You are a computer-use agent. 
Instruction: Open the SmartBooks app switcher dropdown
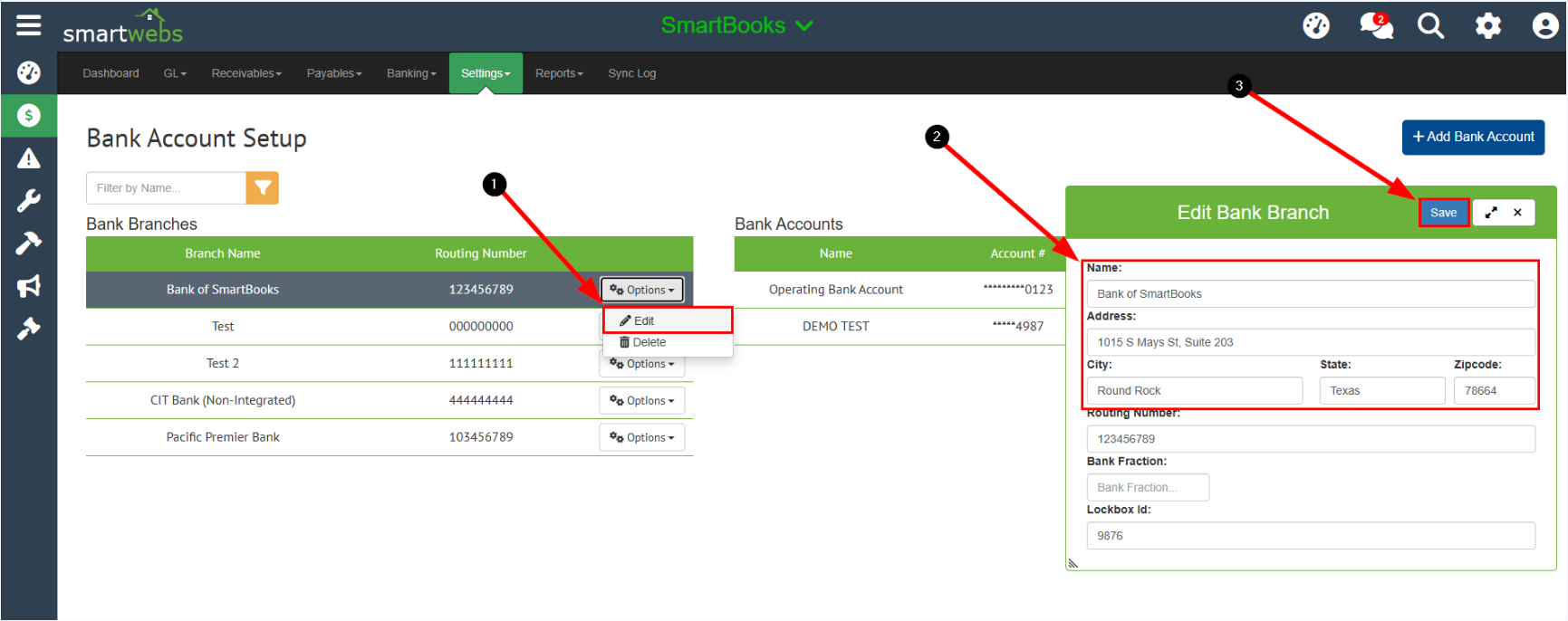(x=736, y=25)
